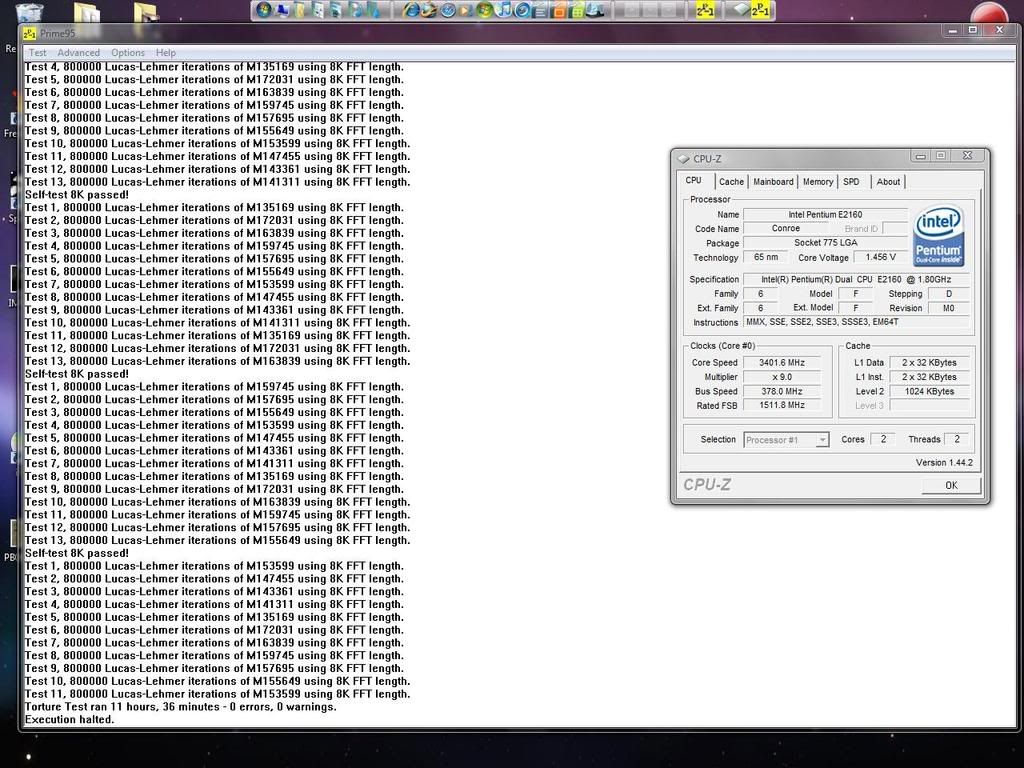
Task: Open the Recycle Bin on the desktop
Action: [x=28, y=11]
